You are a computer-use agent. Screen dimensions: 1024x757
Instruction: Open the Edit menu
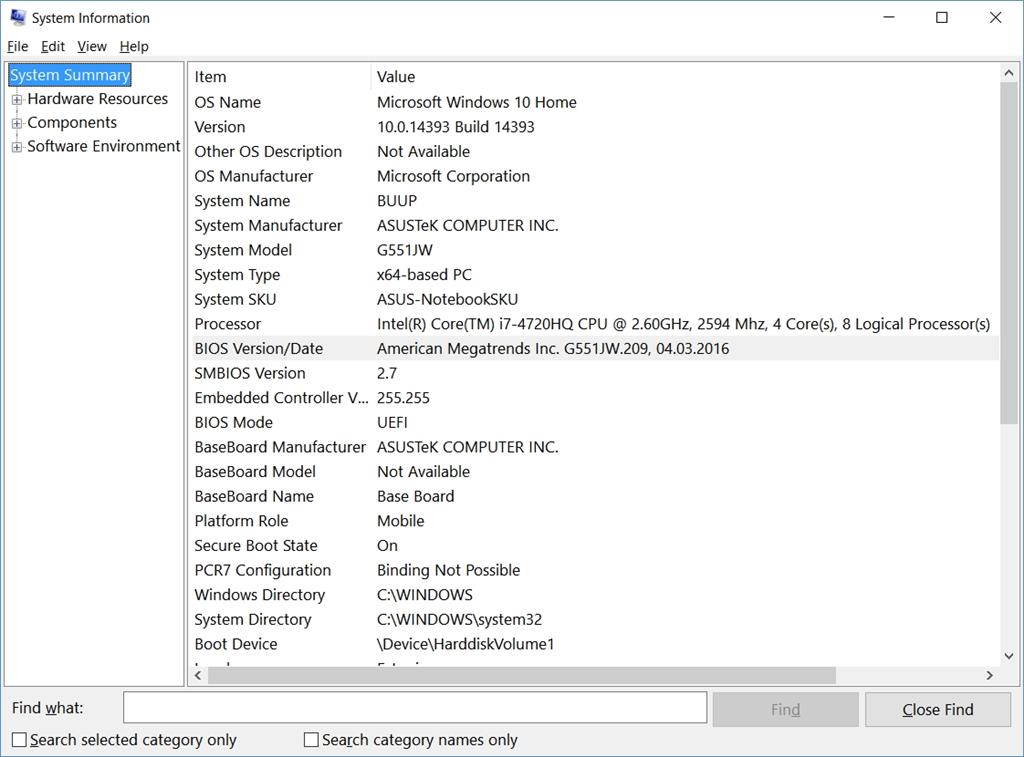coord(52,46)
